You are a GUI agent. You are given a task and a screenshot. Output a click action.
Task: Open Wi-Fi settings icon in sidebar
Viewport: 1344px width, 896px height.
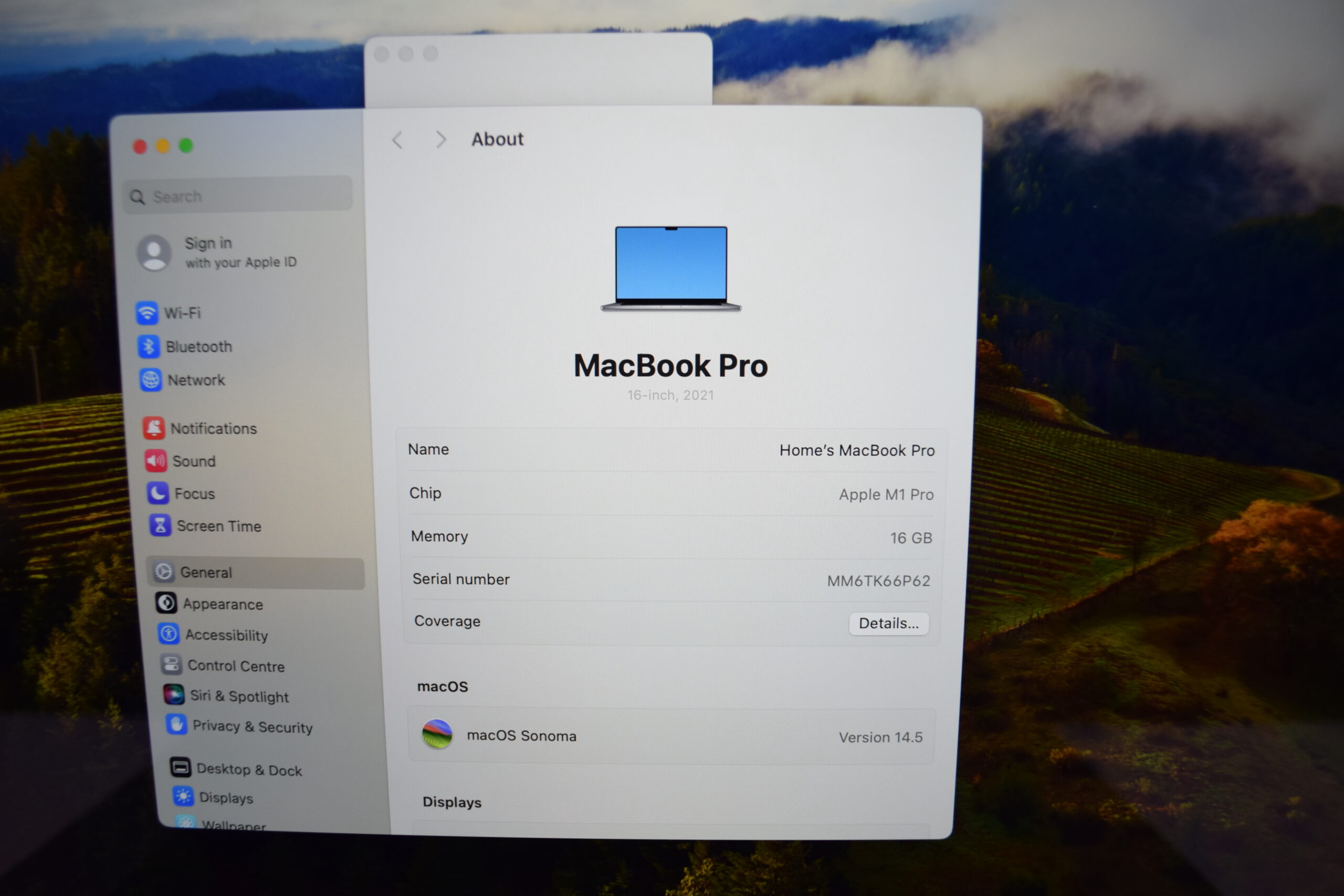[x=147, y=312]
